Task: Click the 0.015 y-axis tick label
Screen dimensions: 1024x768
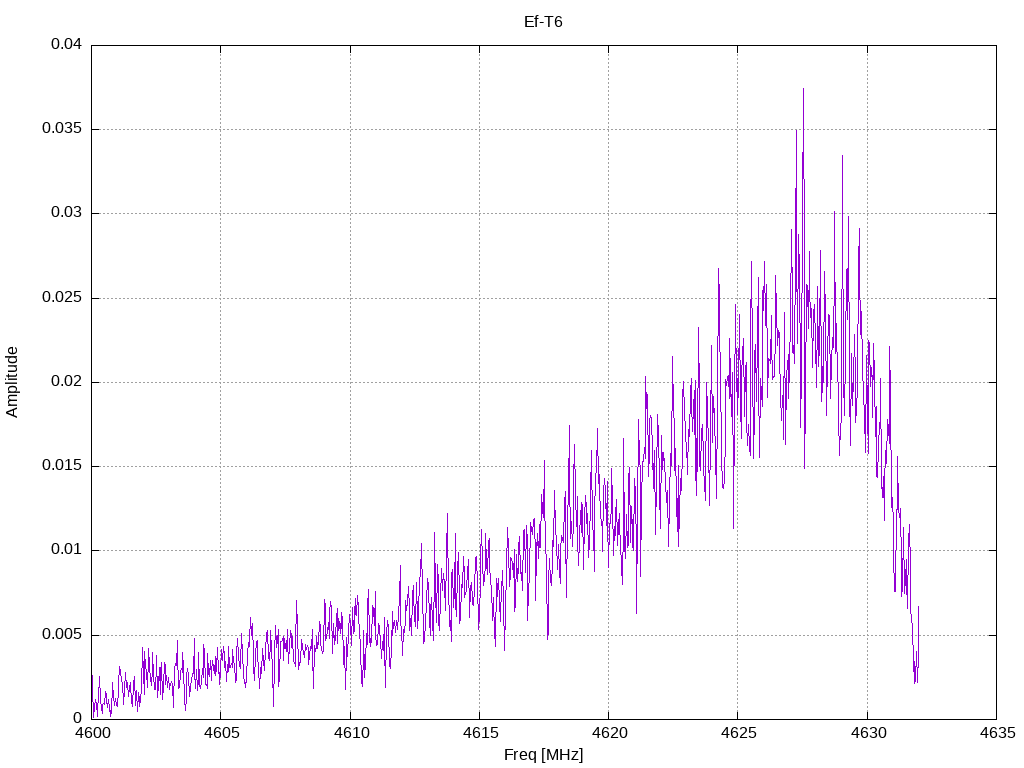Action: 62,466
